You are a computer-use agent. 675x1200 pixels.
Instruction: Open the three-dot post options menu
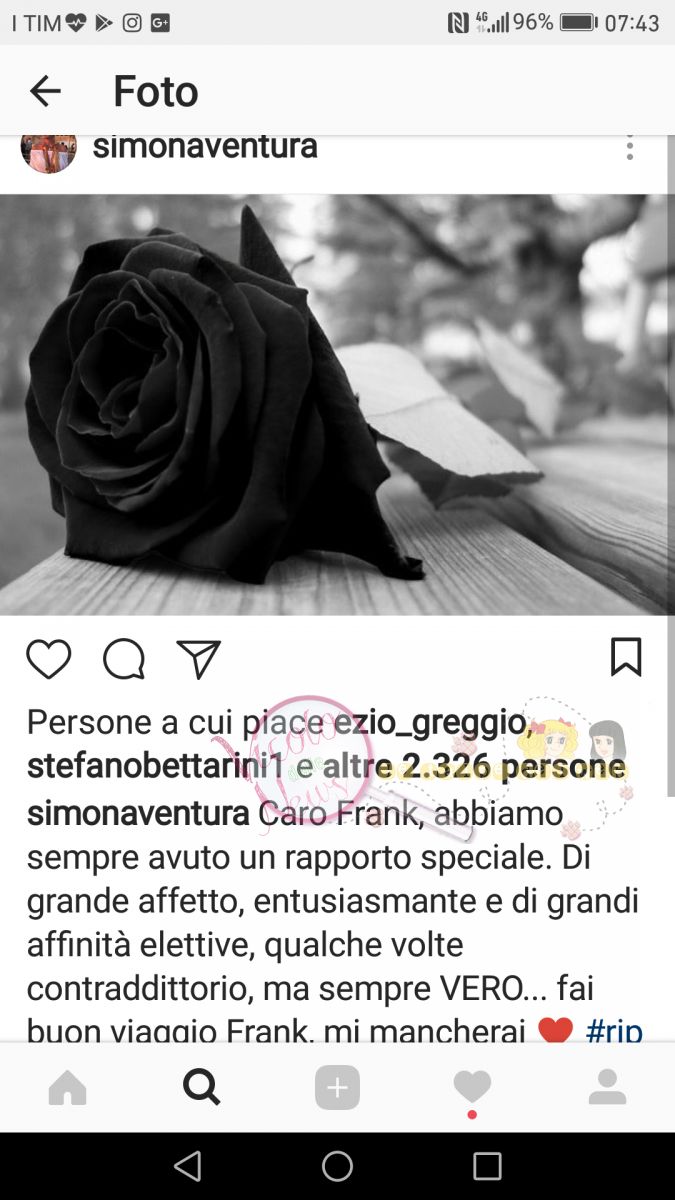pos(629,148)
